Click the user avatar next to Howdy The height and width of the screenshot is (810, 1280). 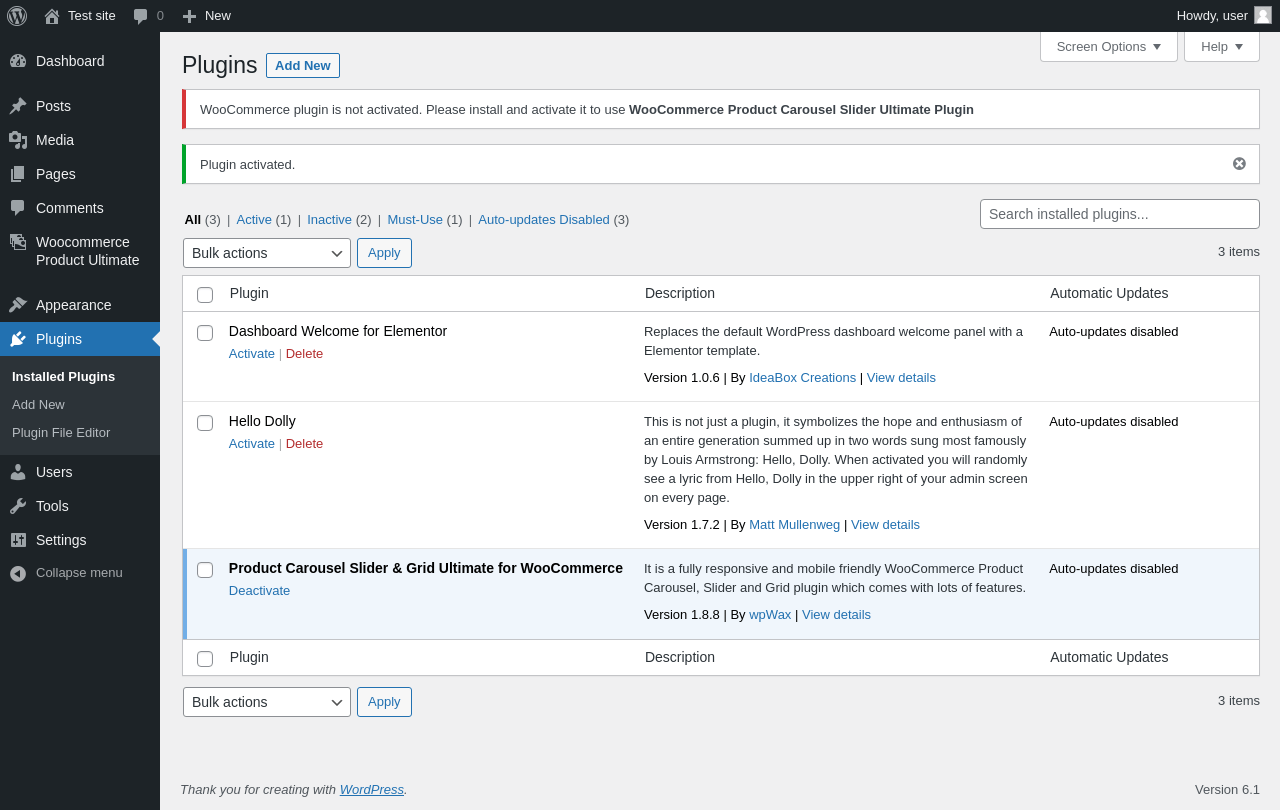pyautogui.click(x=1263, y=15)
